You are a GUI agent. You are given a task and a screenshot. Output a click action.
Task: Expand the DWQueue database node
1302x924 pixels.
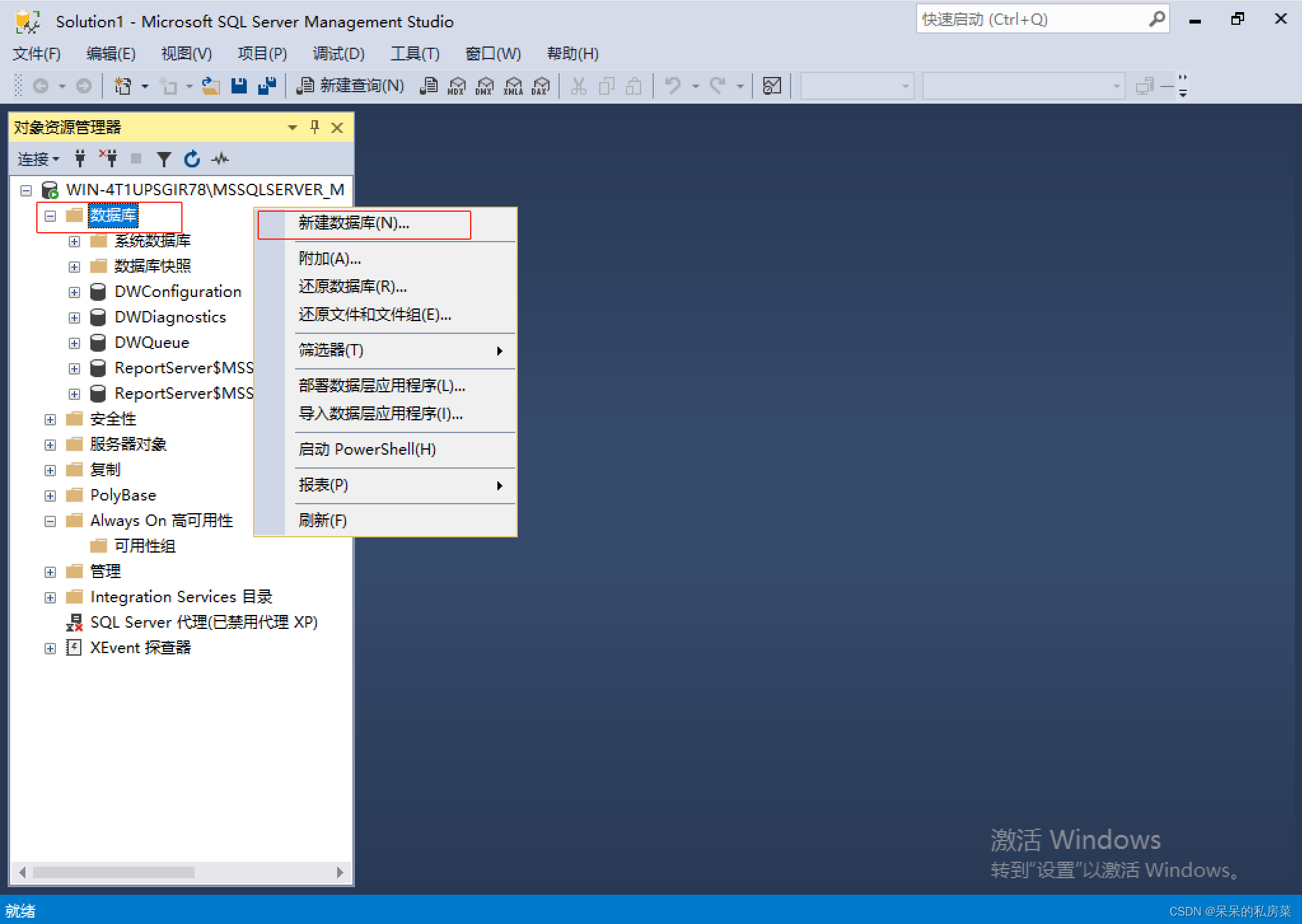[74, 343]
